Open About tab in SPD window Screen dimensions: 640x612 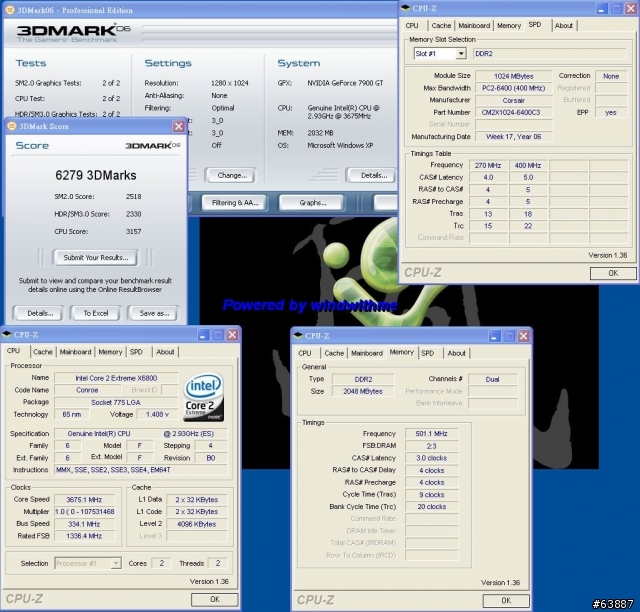point(564,26)
